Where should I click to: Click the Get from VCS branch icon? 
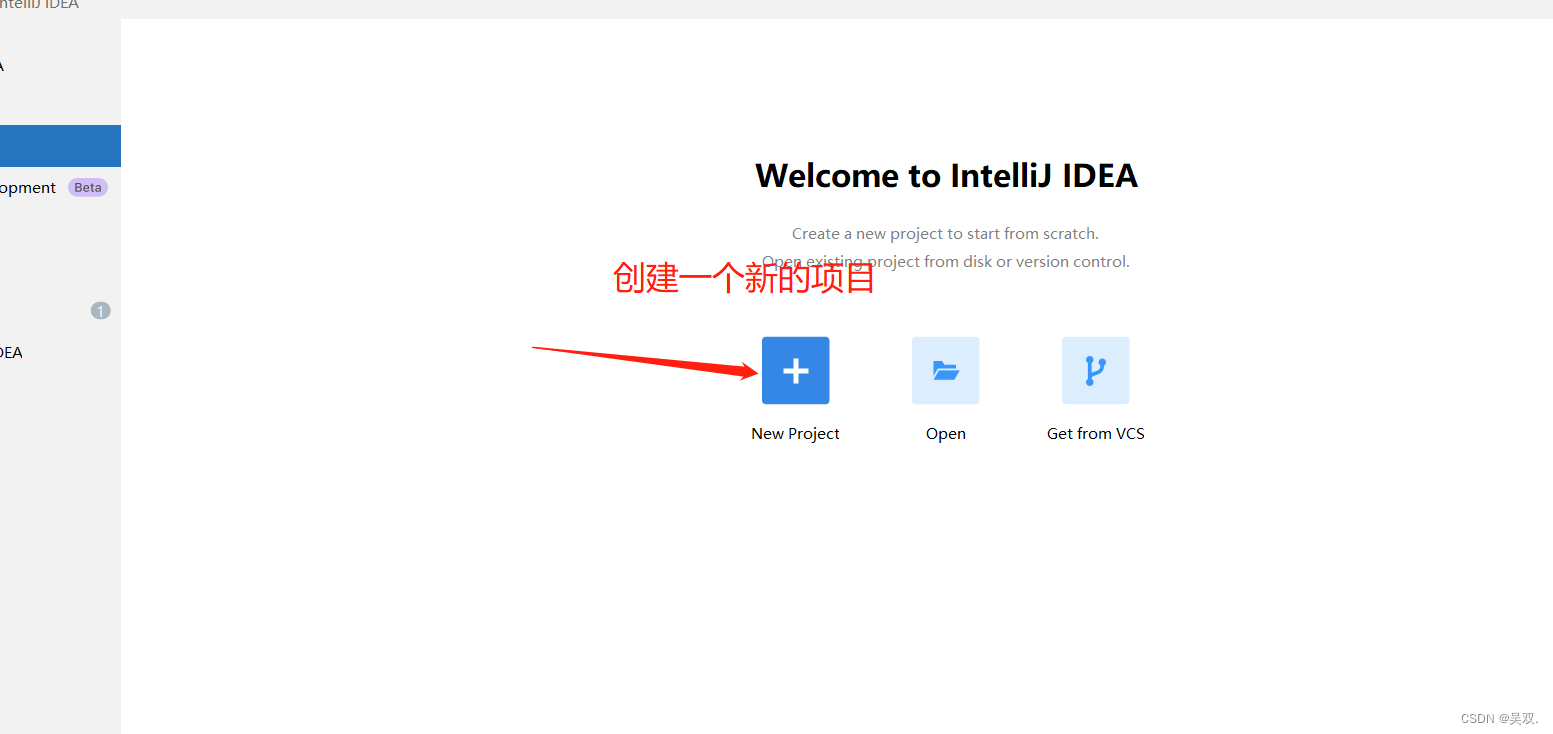click(1095, 371)
